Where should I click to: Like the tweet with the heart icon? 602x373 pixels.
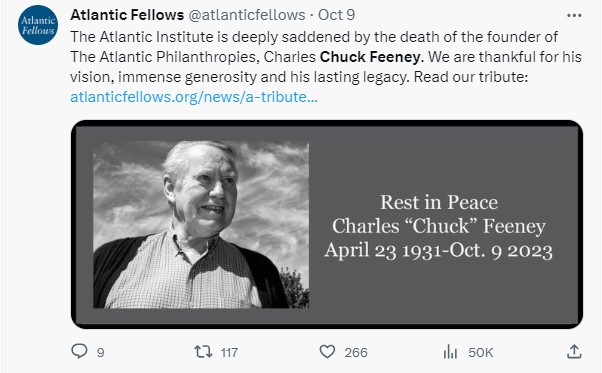(x=327, y=352)
